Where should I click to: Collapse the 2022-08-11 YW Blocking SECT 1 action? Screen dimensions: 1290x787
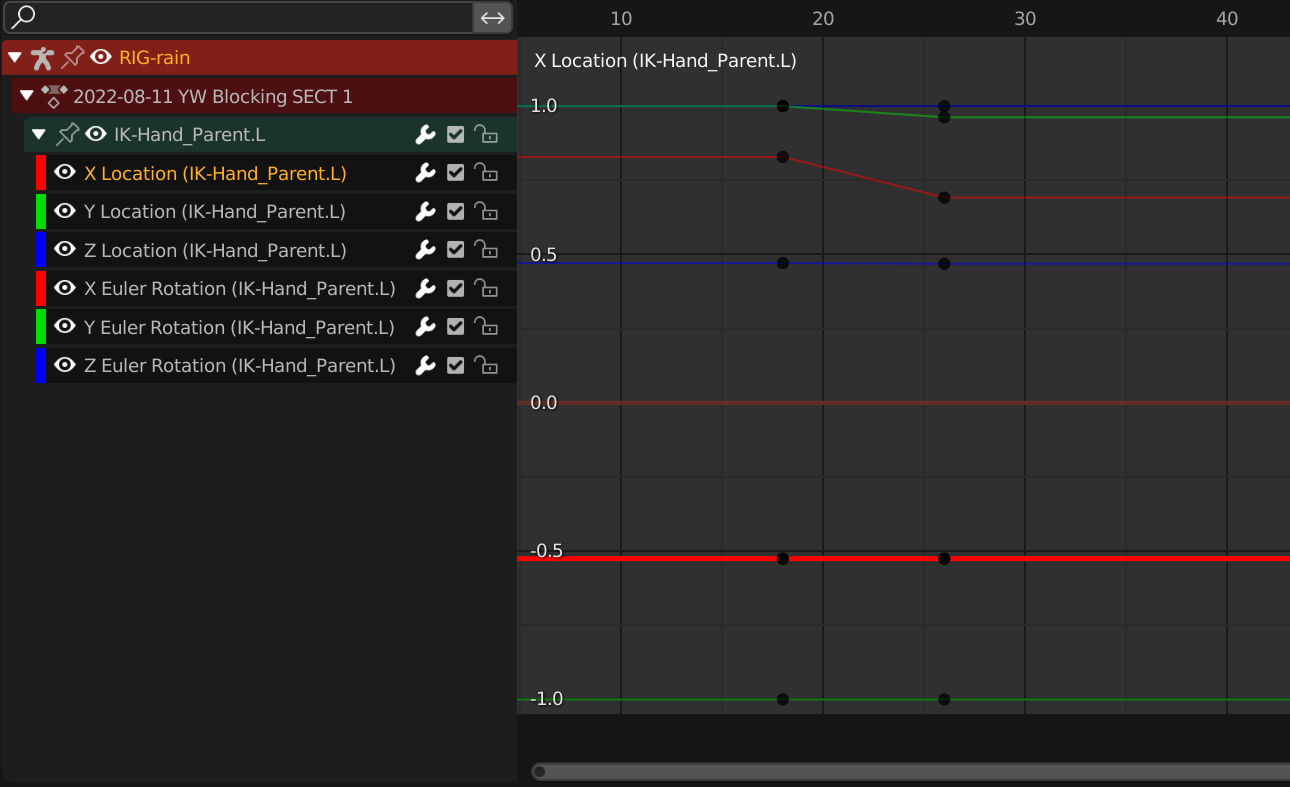pyautogui.click(x=27, y=96)
